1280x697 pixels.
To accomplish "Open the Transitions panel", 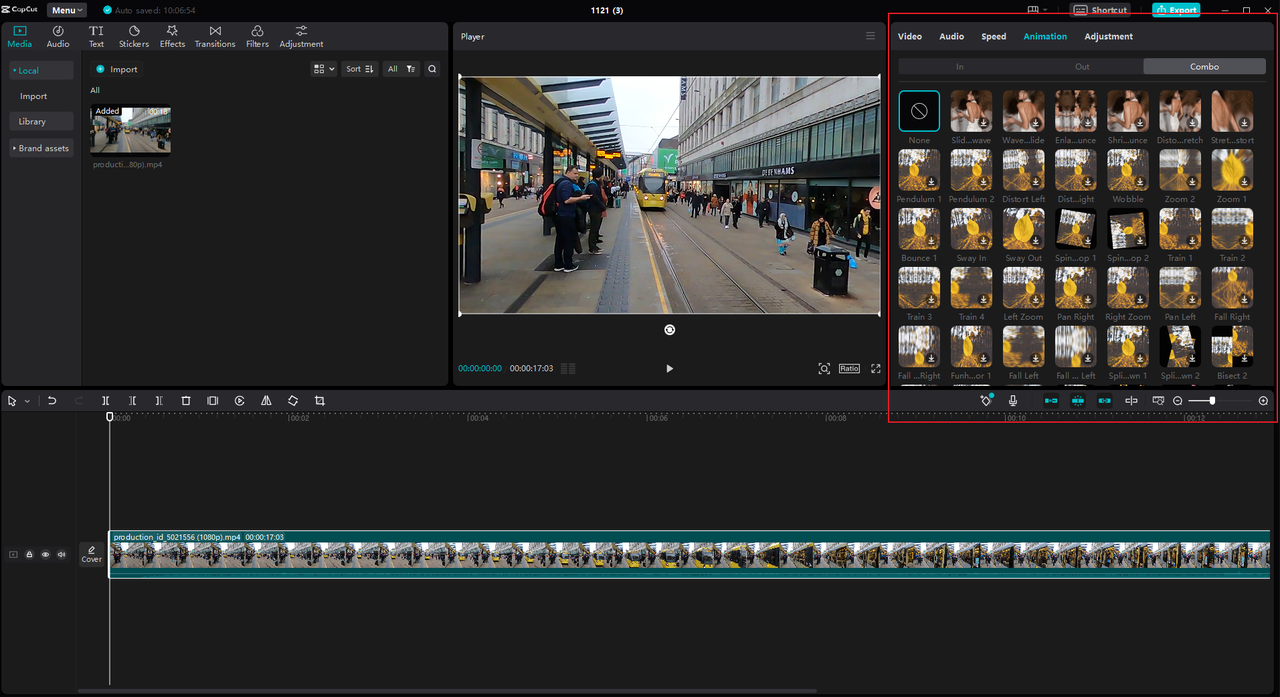I will (x=215, y=37).
